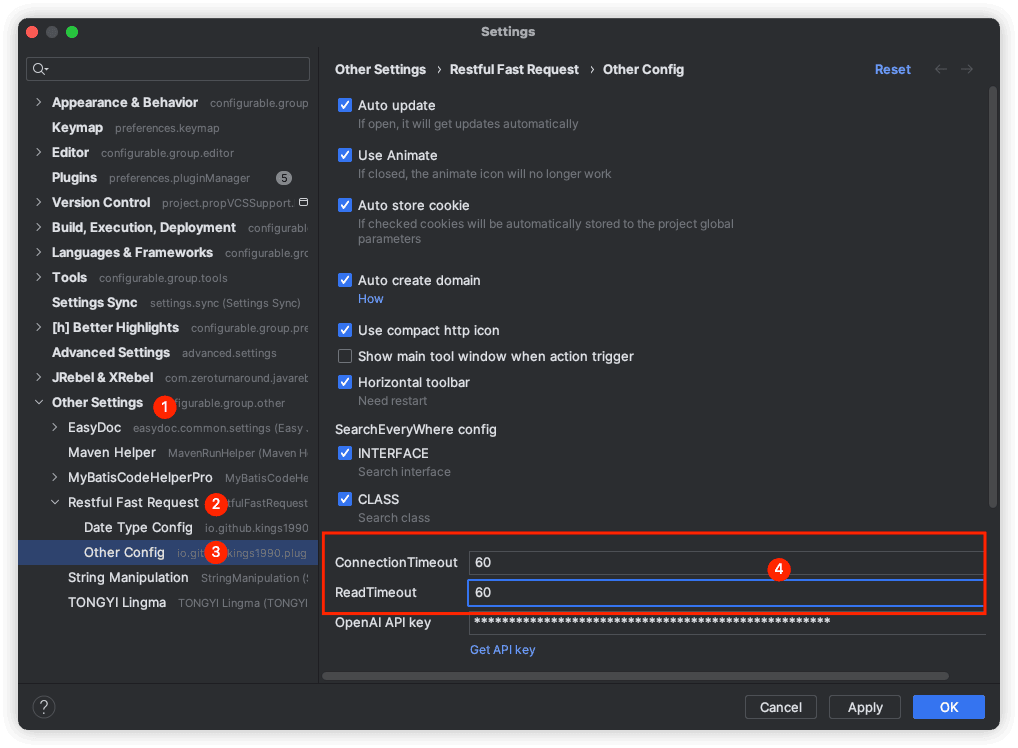This screenshot has width=1018, height=748.
Task: Expand the Appearance & Behavior section
Action: 39,102
